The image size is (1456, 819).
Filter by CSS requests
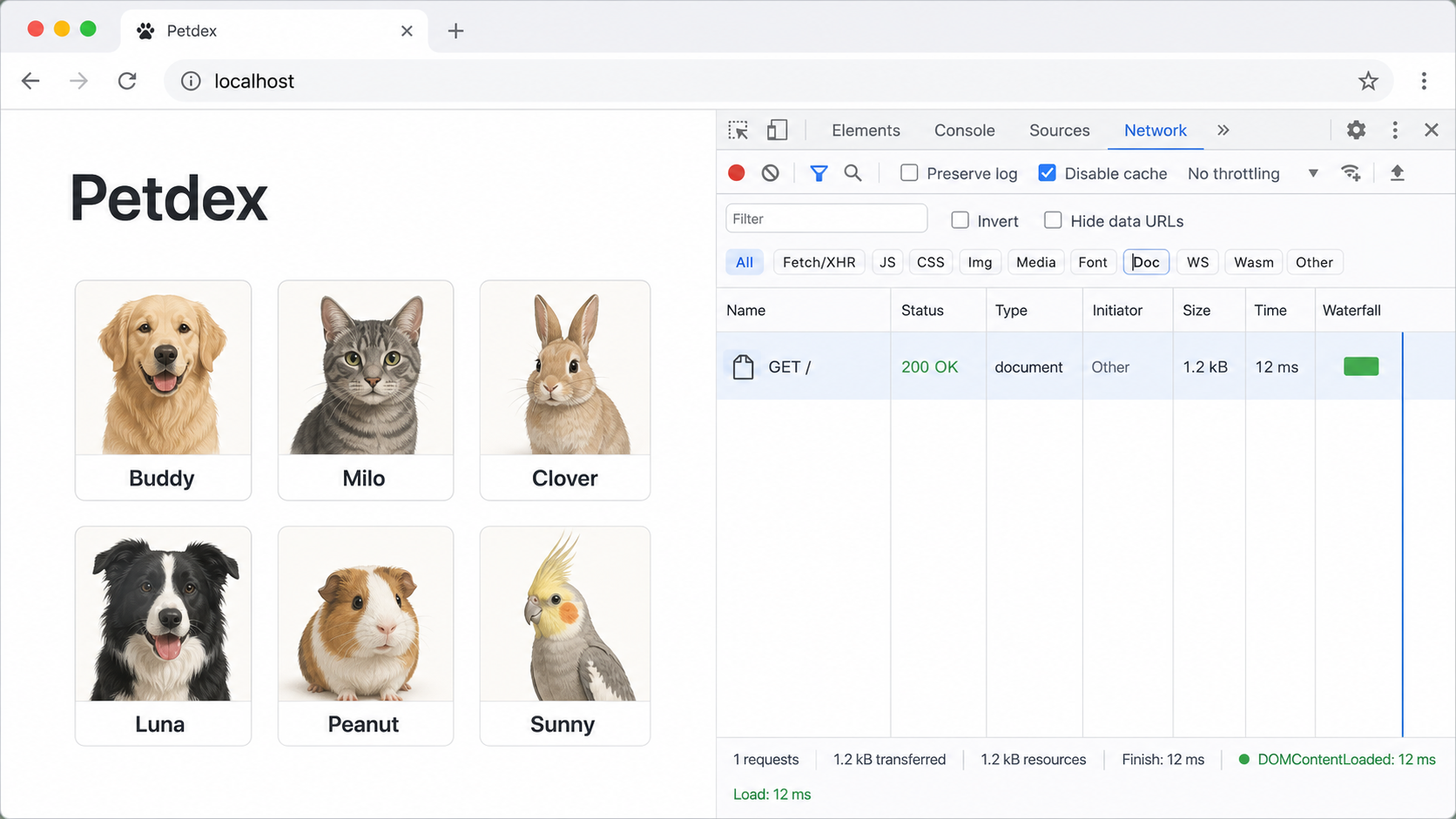tap(930, 262)
